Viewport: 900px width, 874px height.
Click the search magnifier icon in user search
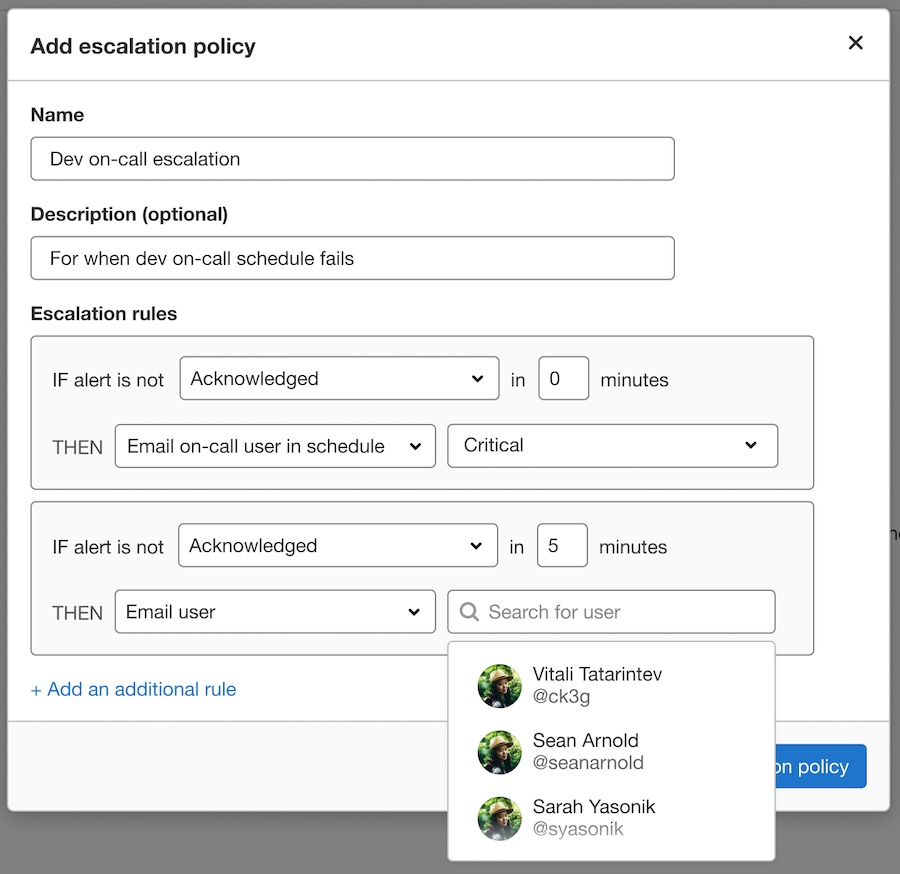pyautogui.click(x=468, y=611)
